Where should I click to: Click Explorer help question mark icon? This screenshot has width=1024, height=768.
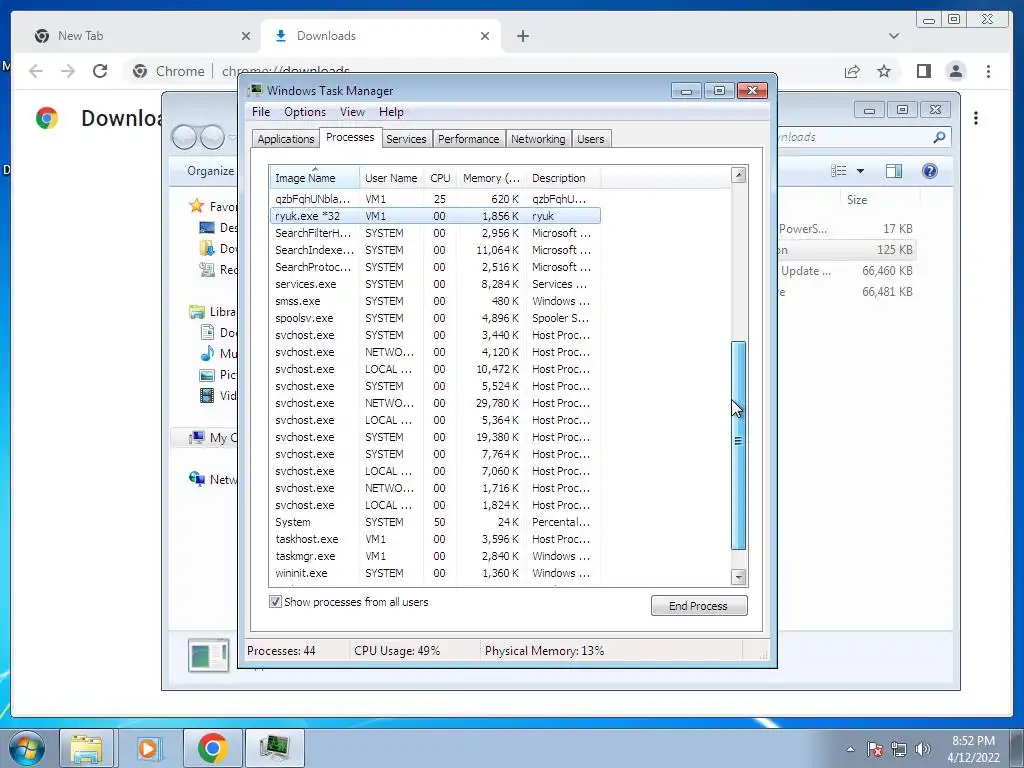point(929,171)
